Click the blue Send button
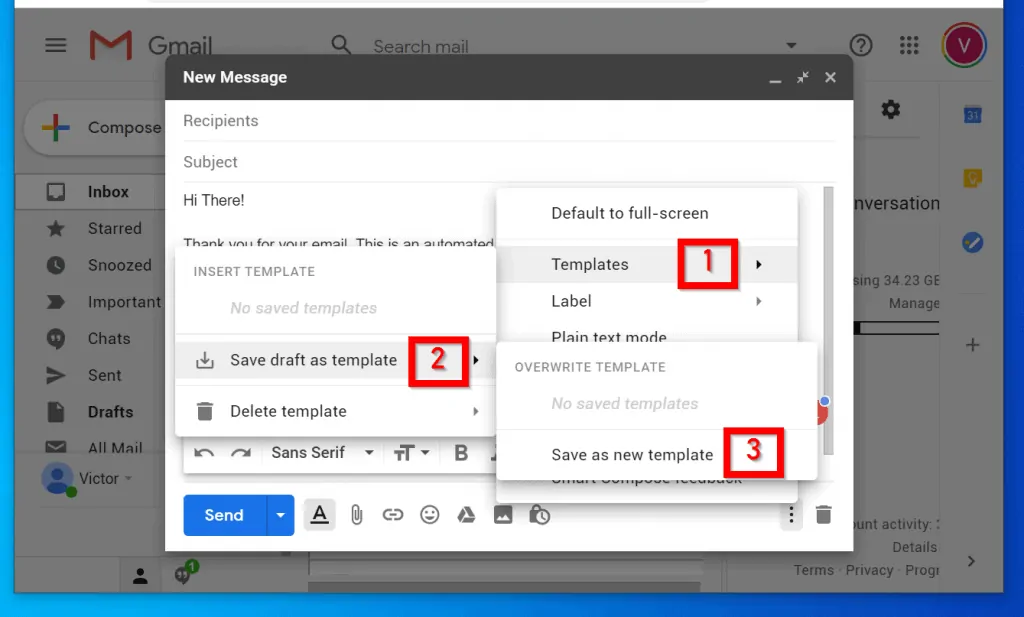 (x=224, y=515)
